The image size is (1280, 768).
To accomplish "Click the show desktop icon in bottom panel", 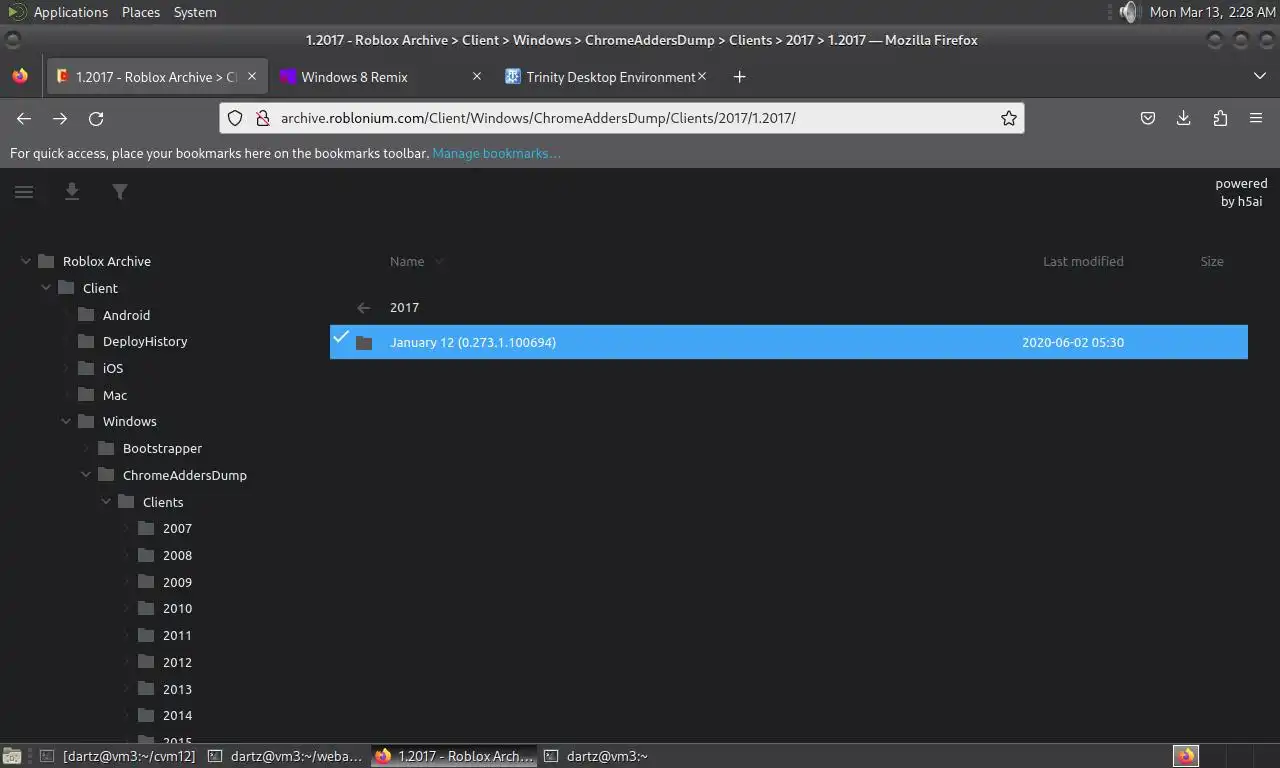I will pos(12,757).
